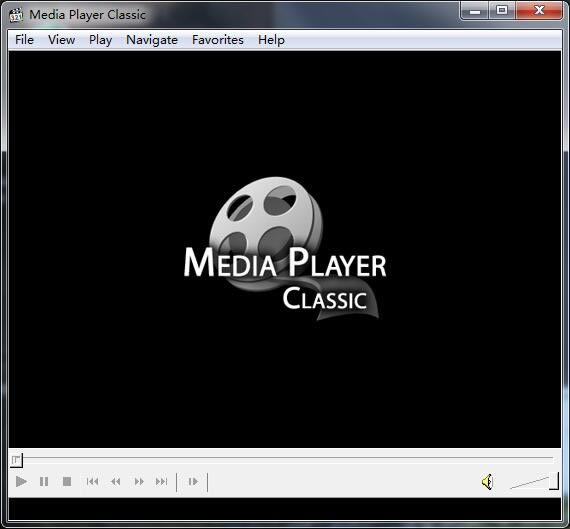Click the fast-forward (increase speed) button
Screen dimensions: 570x529
(x=139, y=482)
